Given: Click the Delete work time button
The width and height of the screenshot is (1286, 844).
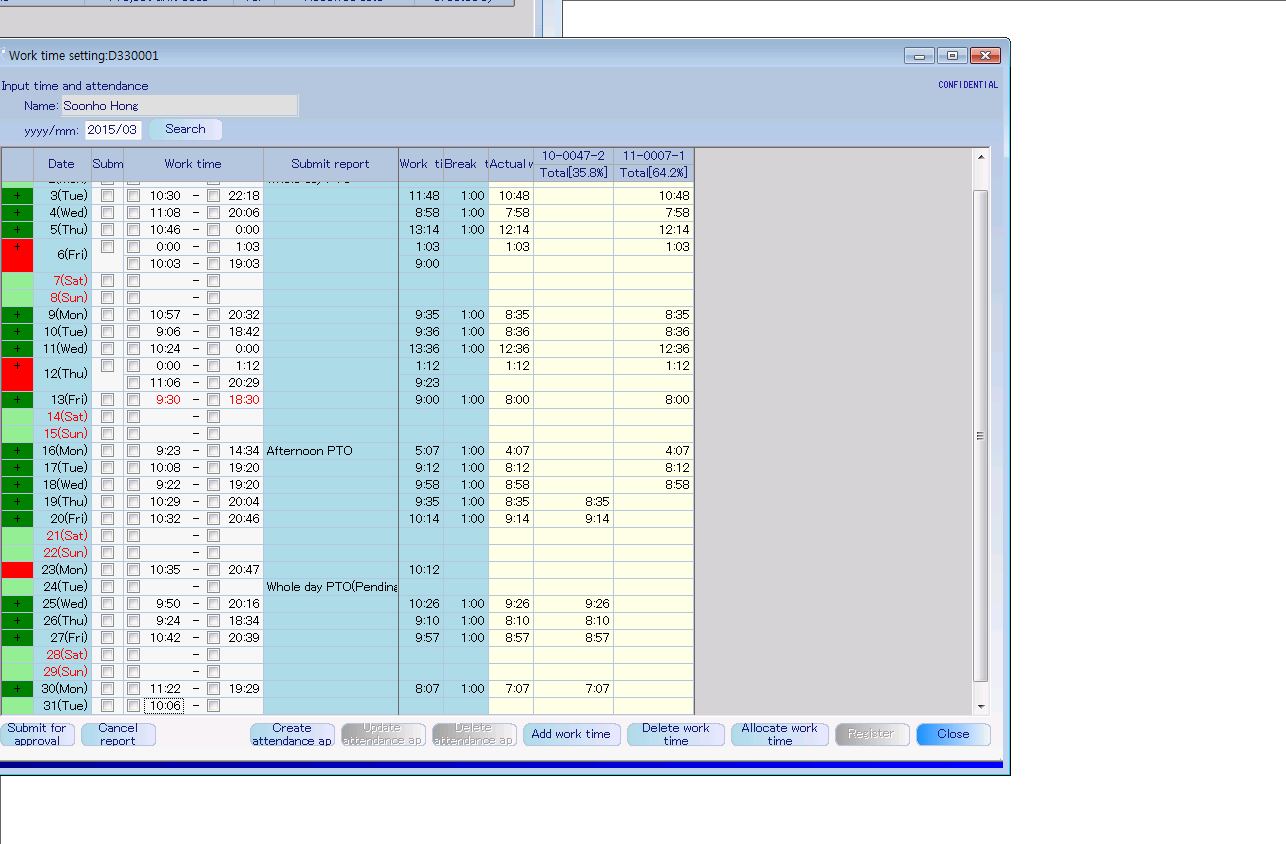Looking at the screenshot, I should pyautogui.click(x=676, y=734).
